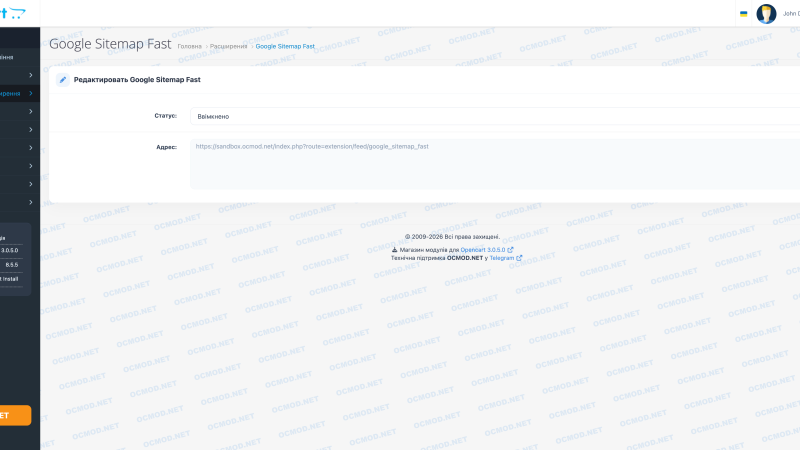The image size is (800, 450).
Task: Select the highlighted sidebar extensions menu item
Action: [x=18, y=93]
